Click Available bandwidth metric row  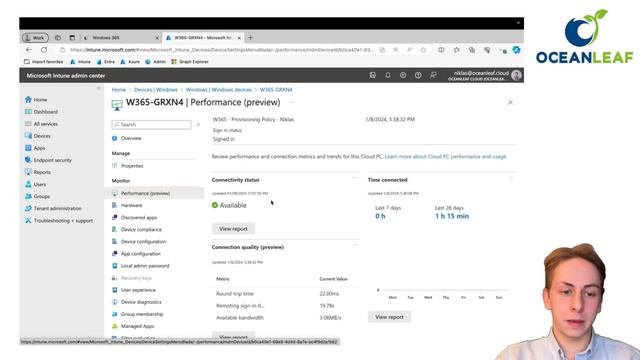(286, 318)
